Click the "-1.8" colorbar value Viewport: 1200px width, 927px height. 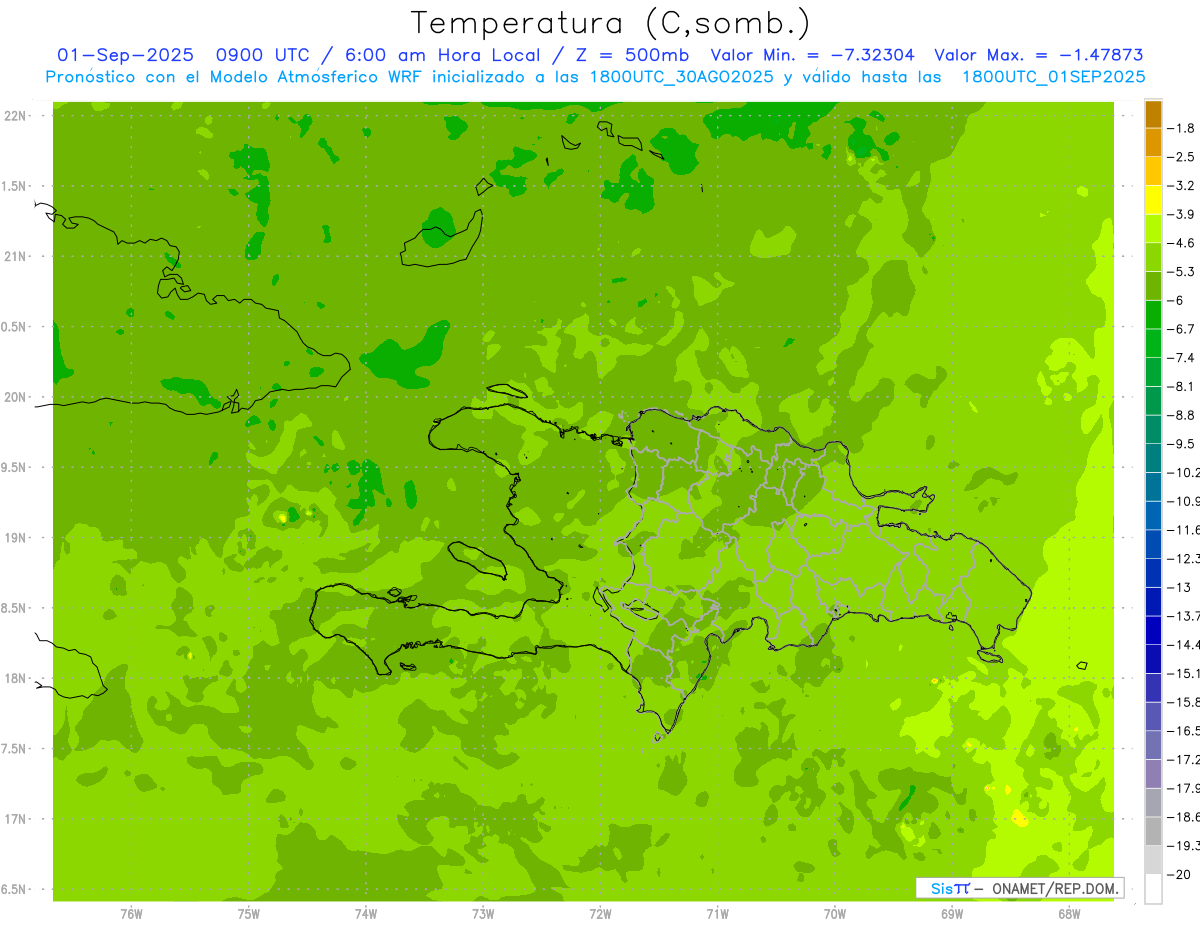click(x=1181, y=128)
